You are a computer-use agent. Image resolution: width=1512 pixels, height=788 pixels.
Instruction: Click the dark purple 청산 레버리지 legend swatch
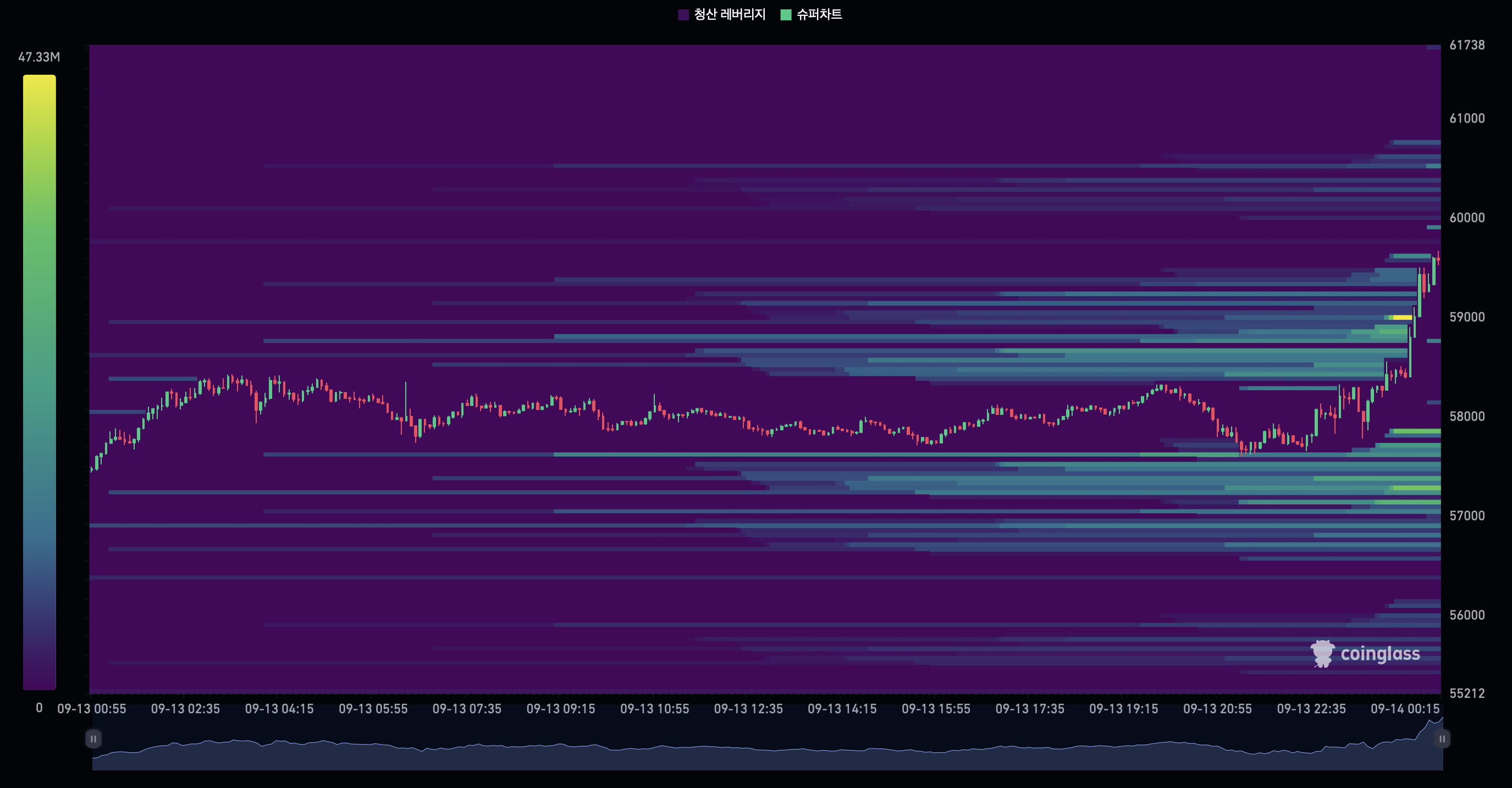683,15
